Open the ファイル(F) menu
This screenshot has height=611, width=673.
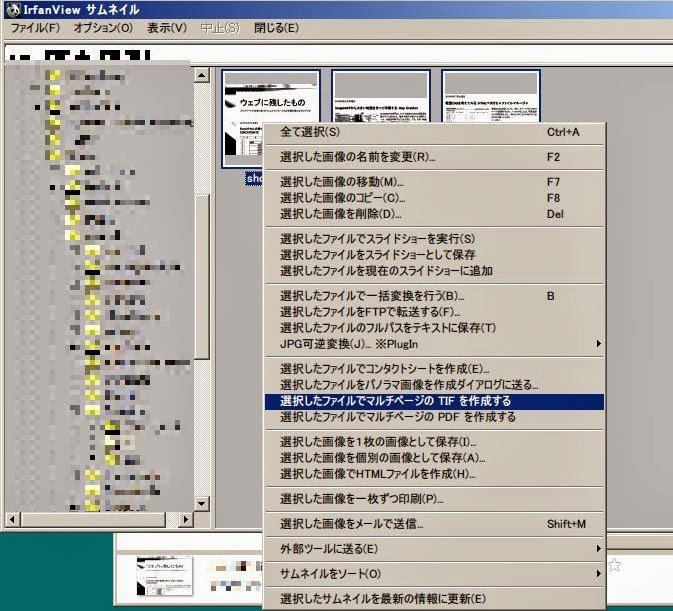[x=35, y=28]
